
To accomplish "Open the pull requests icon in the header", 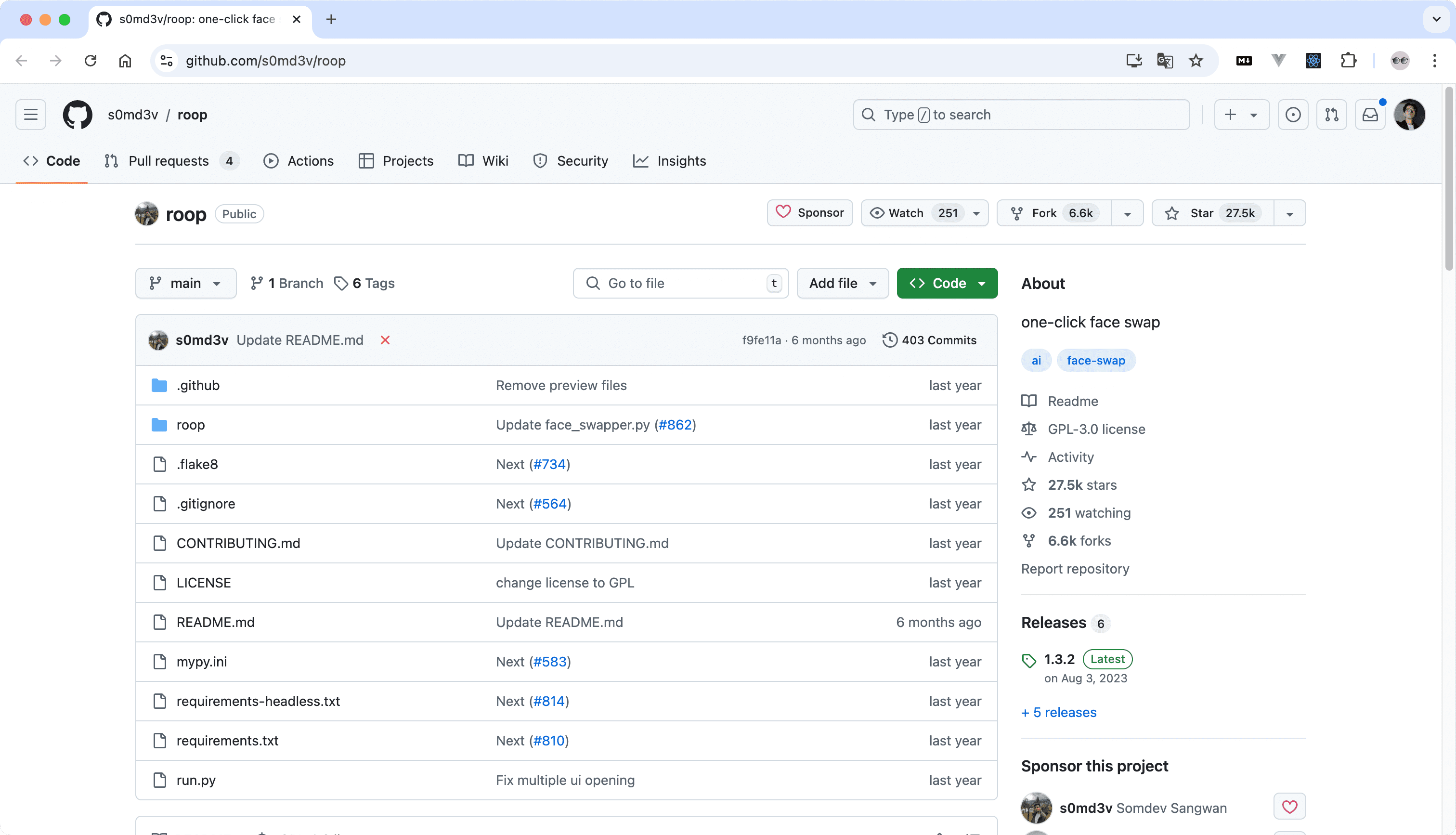I will point(1332,115).
